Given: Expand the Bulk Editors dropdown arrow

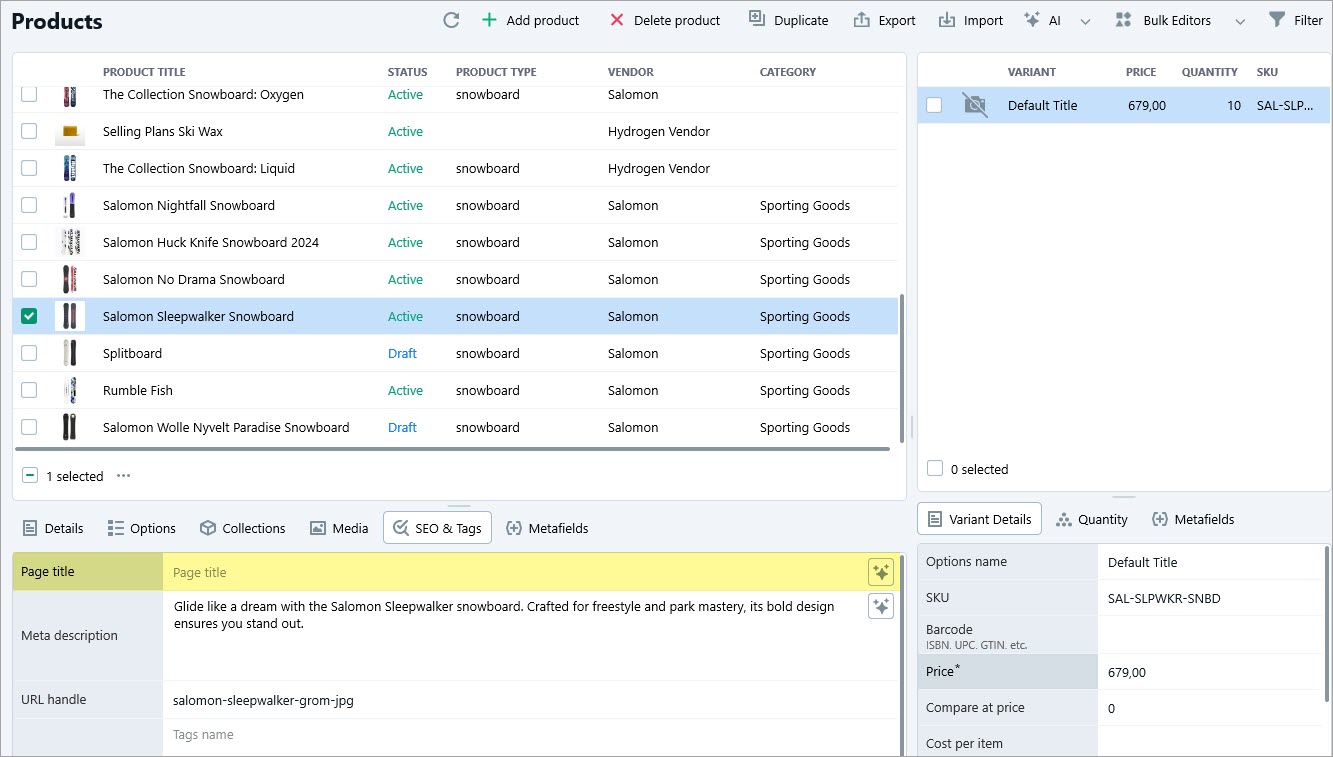Looking at the screenshot, I should pyautogui.click(x=1240, y=21).
